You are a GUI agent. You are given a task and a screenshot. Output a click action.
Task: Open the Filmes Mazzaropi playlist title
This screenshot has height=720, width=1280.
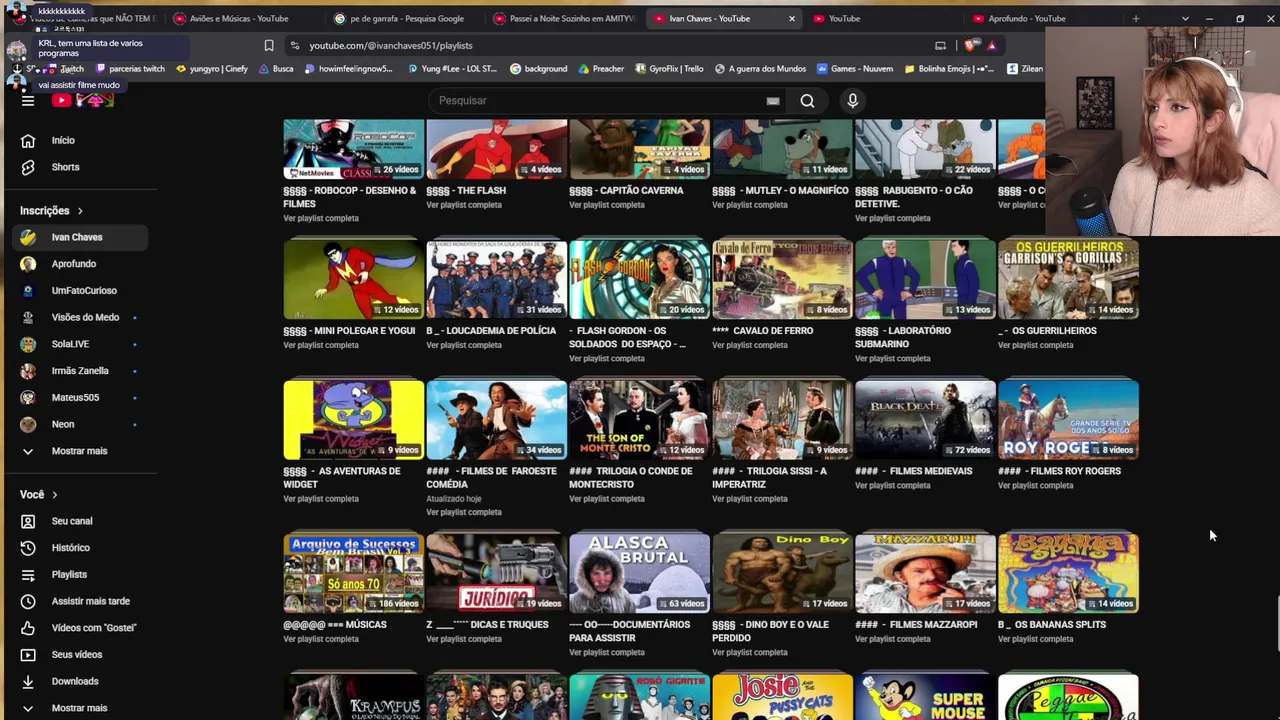(916, 625)
